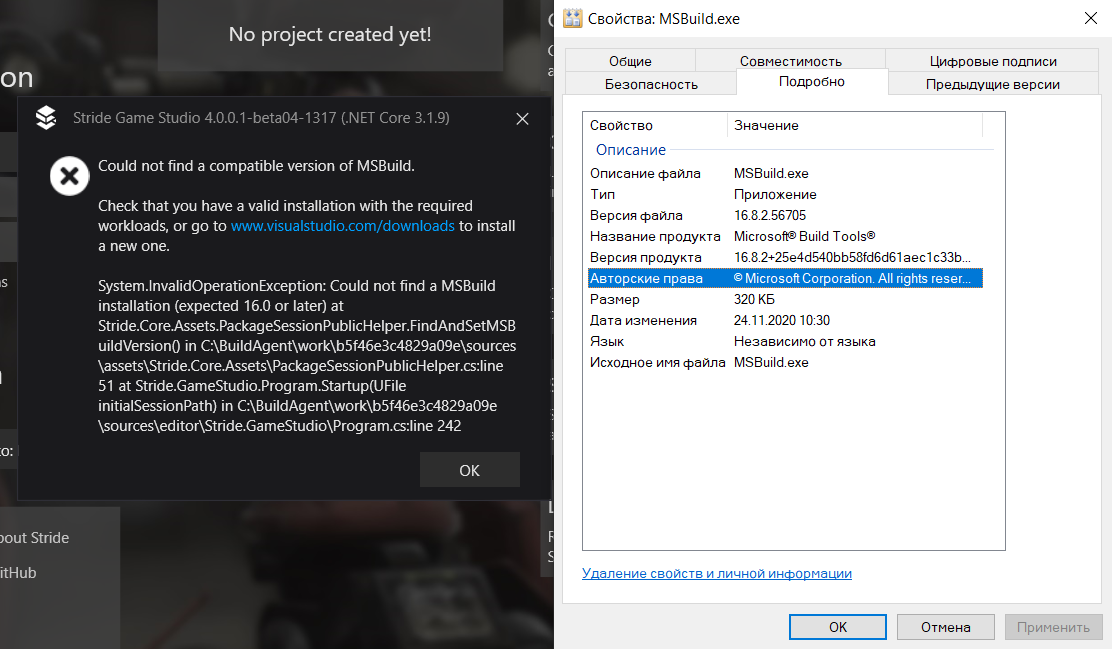1112x649 pixels.
Task: Click the MSBuild.exe properties window icon
Action: [572, 18]
